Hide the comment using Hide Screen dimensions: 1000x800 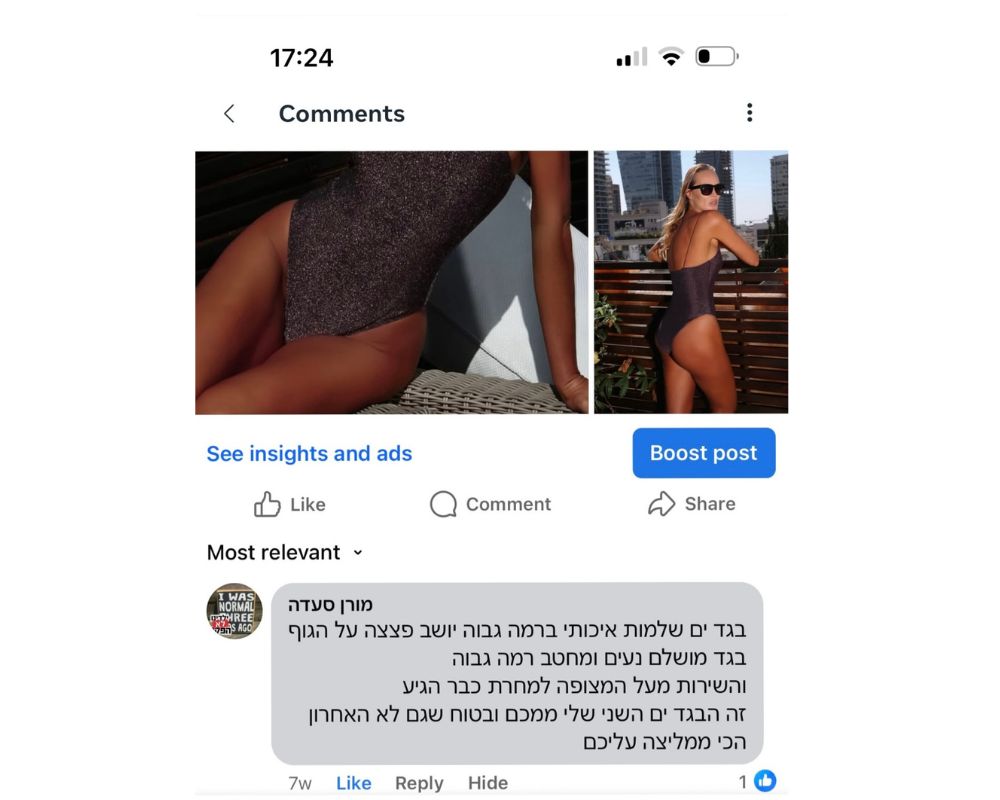[x=488, y=783]
